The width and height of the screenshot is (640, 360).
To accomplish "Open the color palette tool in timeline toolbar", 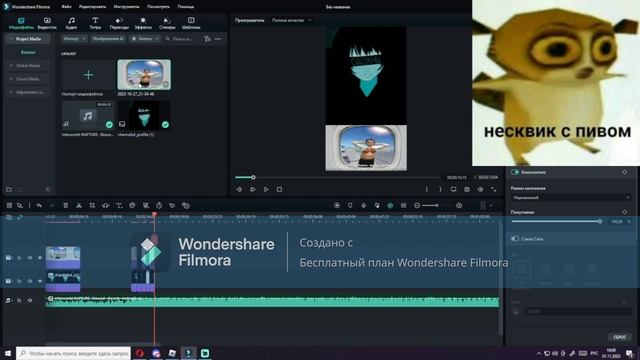I will coord(132,205).
